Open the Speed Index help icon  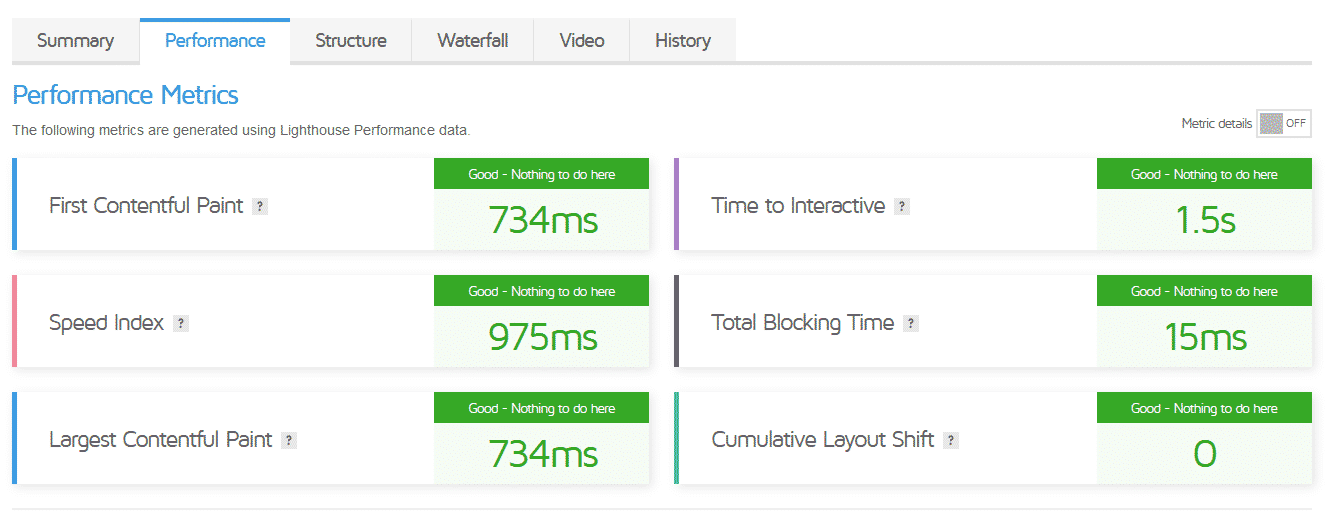tap(181, 324)
